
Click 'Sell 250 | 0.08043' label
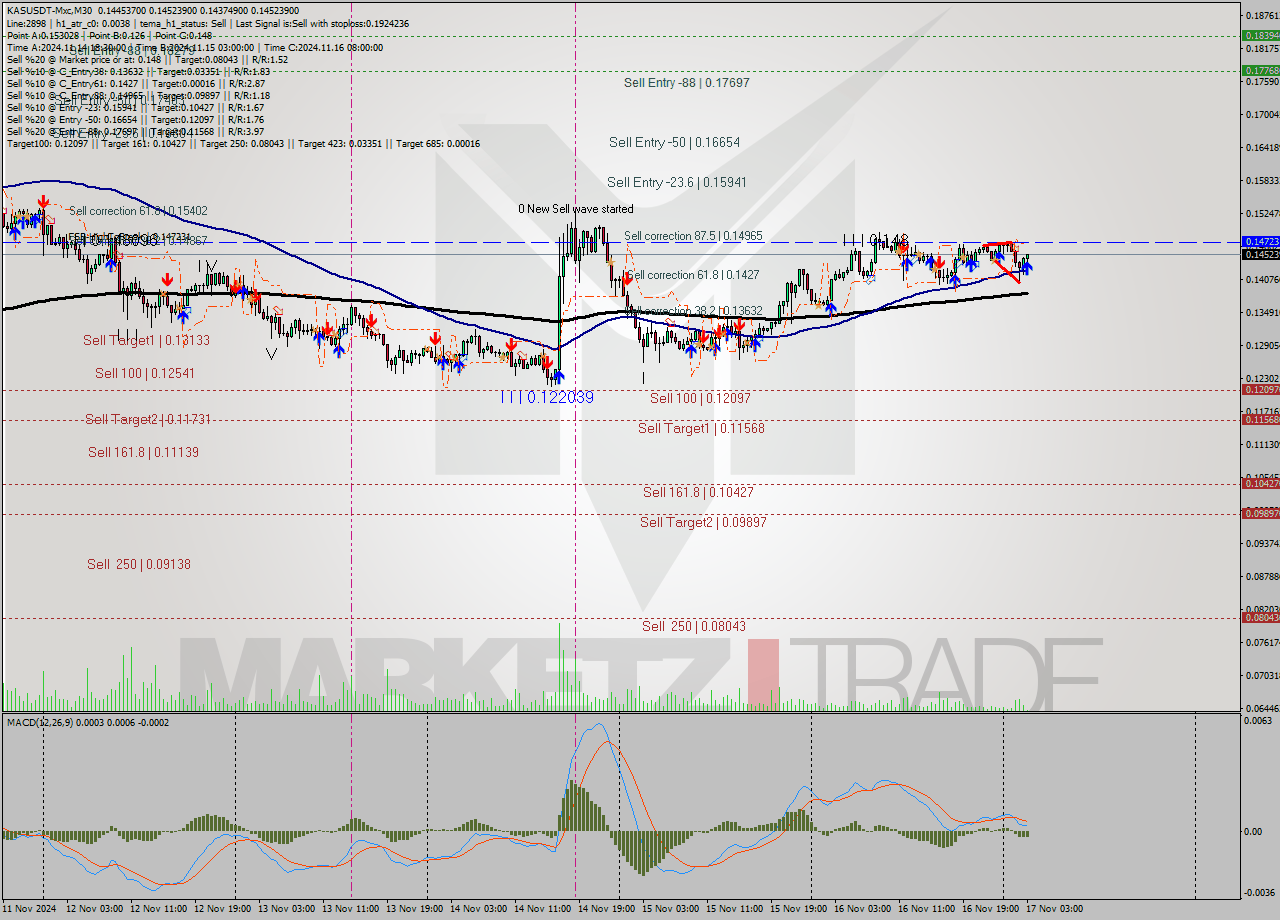[x=694, y=626]
